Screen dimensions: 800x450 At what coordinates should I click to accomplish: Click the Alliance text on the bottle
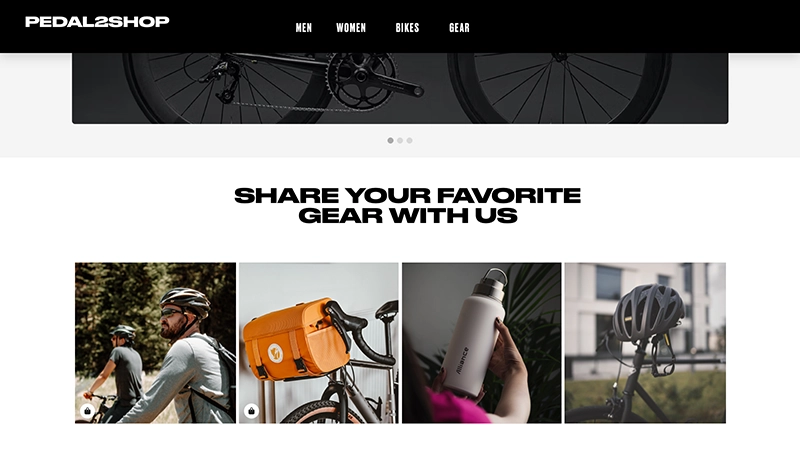pyautogui.click(x=462, y=361)
